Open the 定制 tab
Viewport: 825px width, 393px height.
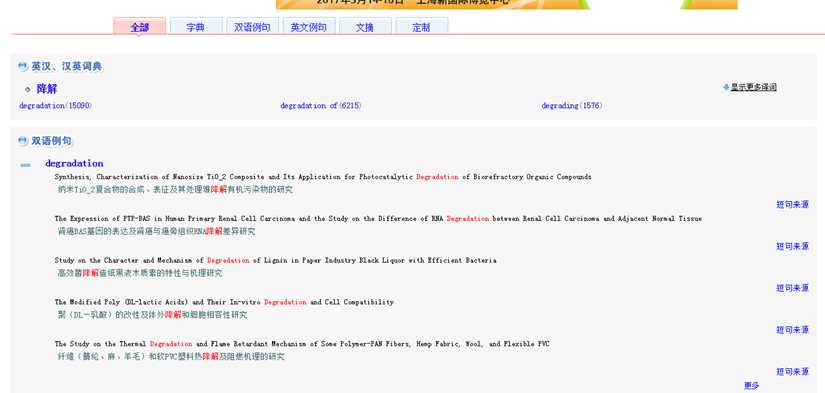(421, 27)
